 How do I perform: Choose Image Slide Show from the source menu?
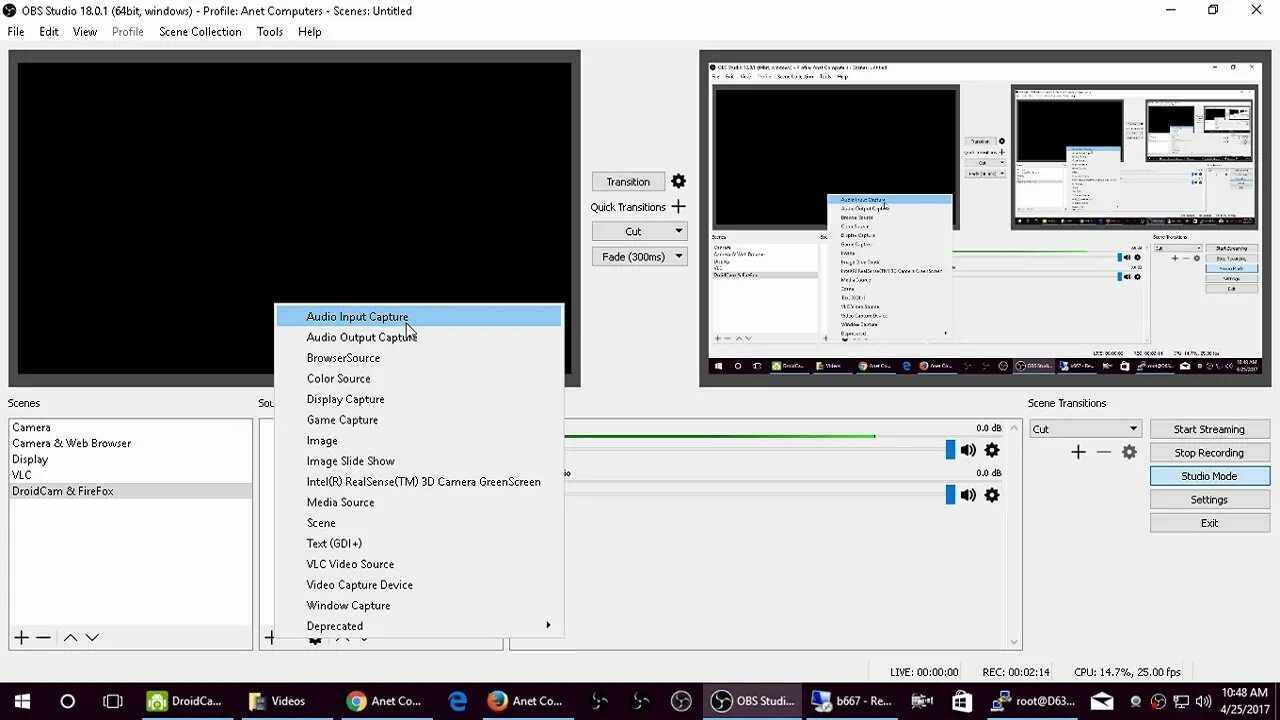click(x=420, y=461)
